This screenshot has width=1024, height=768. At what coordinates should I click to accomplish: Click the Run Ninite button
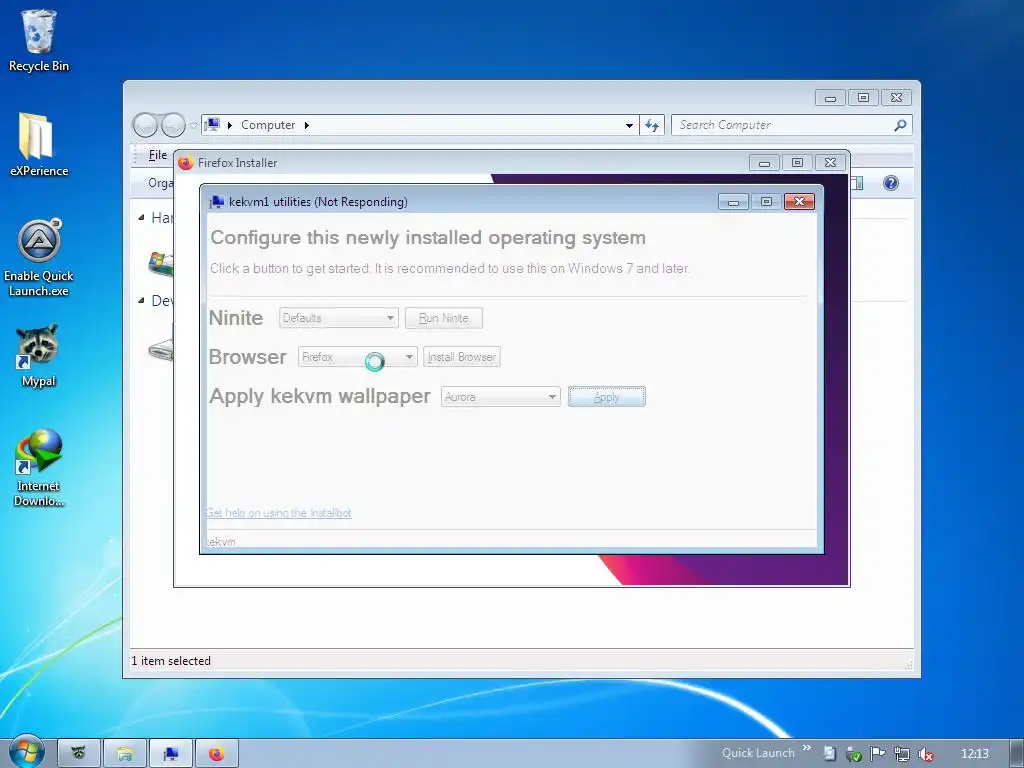443,318
